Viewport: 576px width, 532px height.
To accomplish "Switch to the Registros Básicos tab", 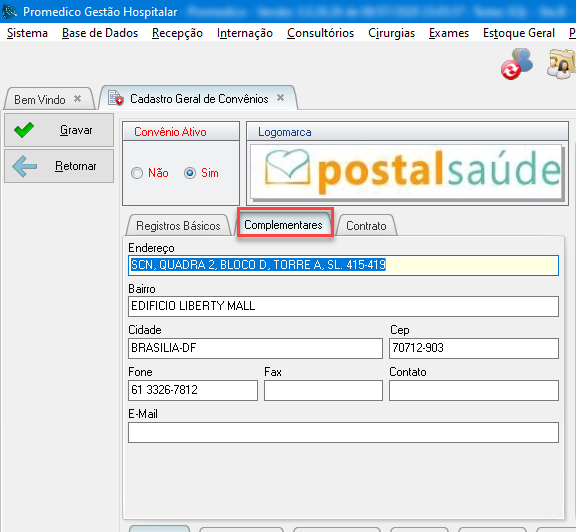I will pos(178,225).
